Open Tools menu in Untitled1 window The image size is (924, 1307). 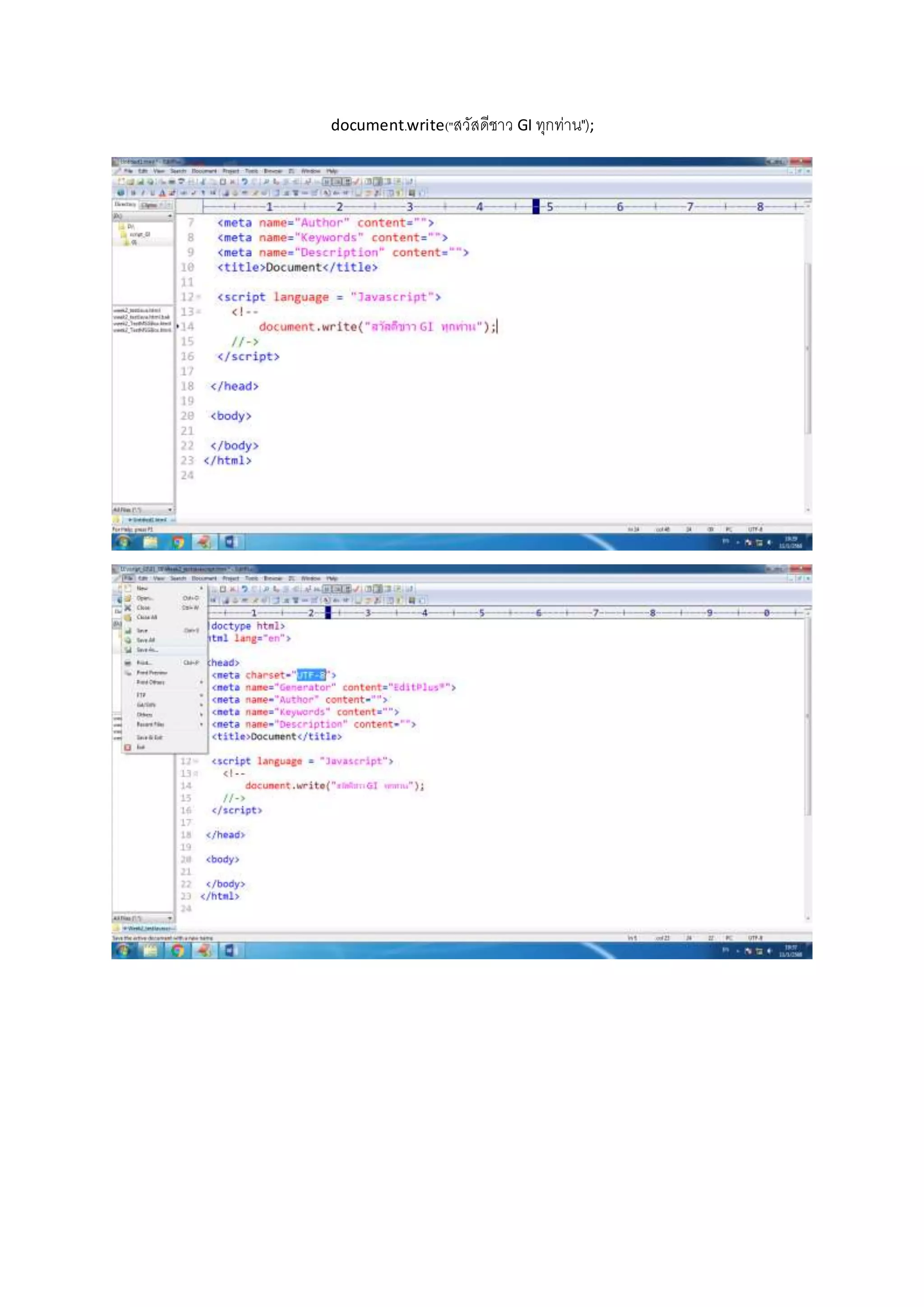point(251,171)
